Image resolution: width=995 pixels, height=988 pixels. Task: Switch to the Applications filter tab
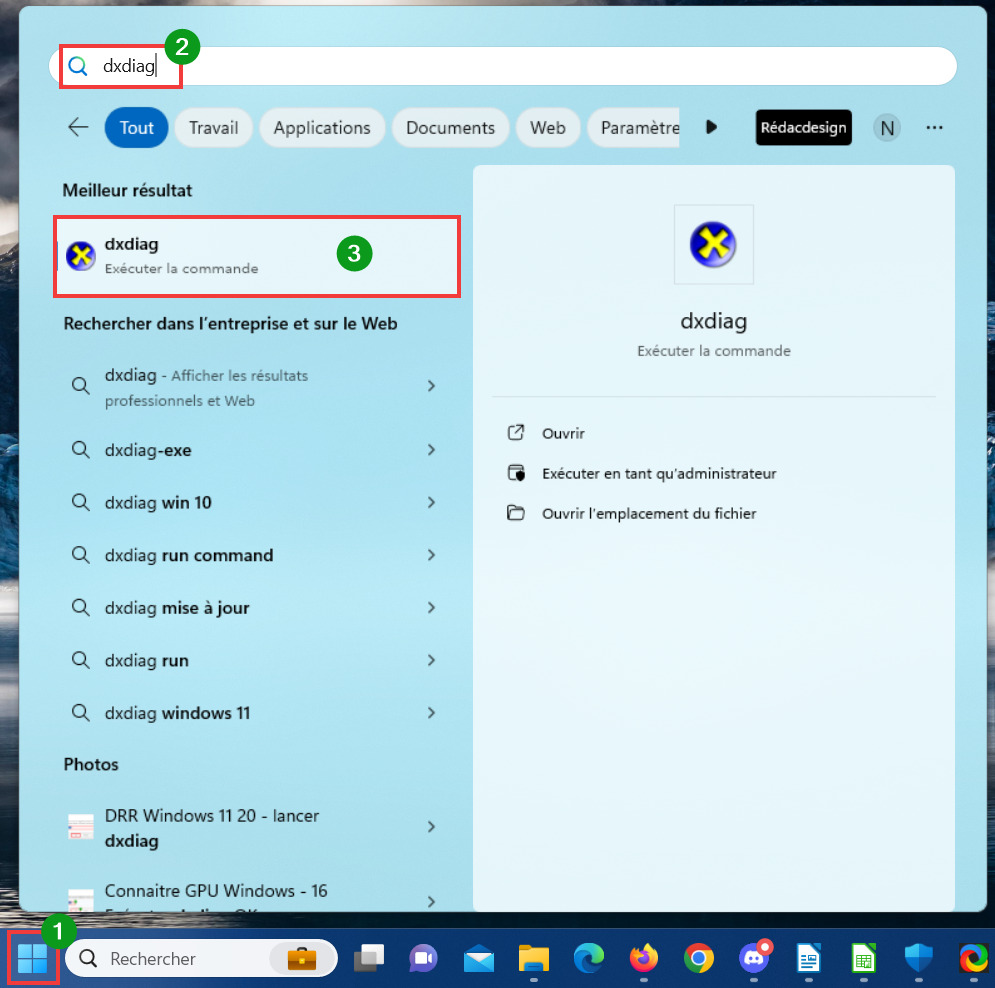pos(322,128)
